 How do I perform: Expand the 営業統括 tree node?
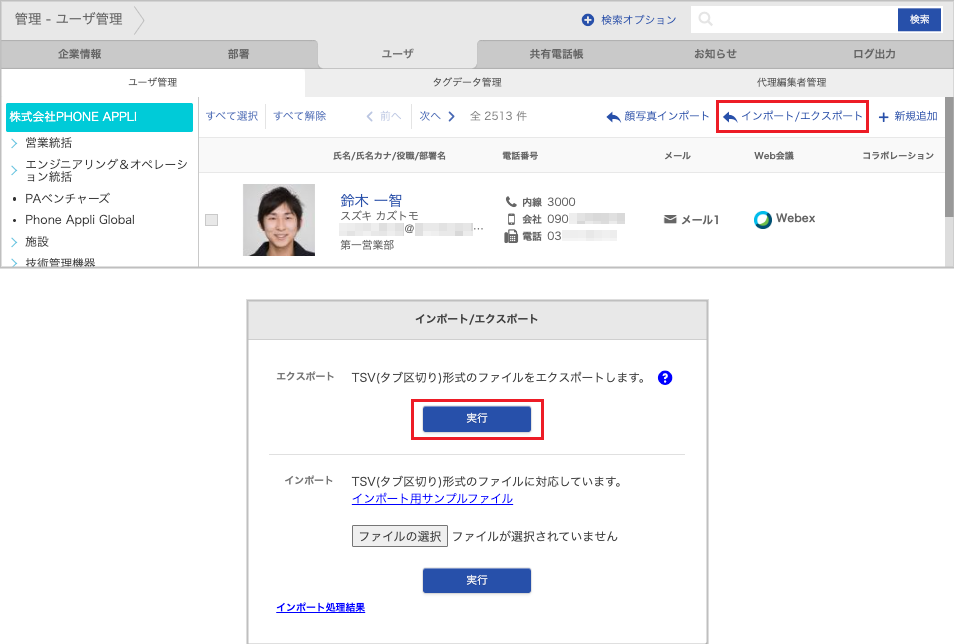[x=14, y=143]
